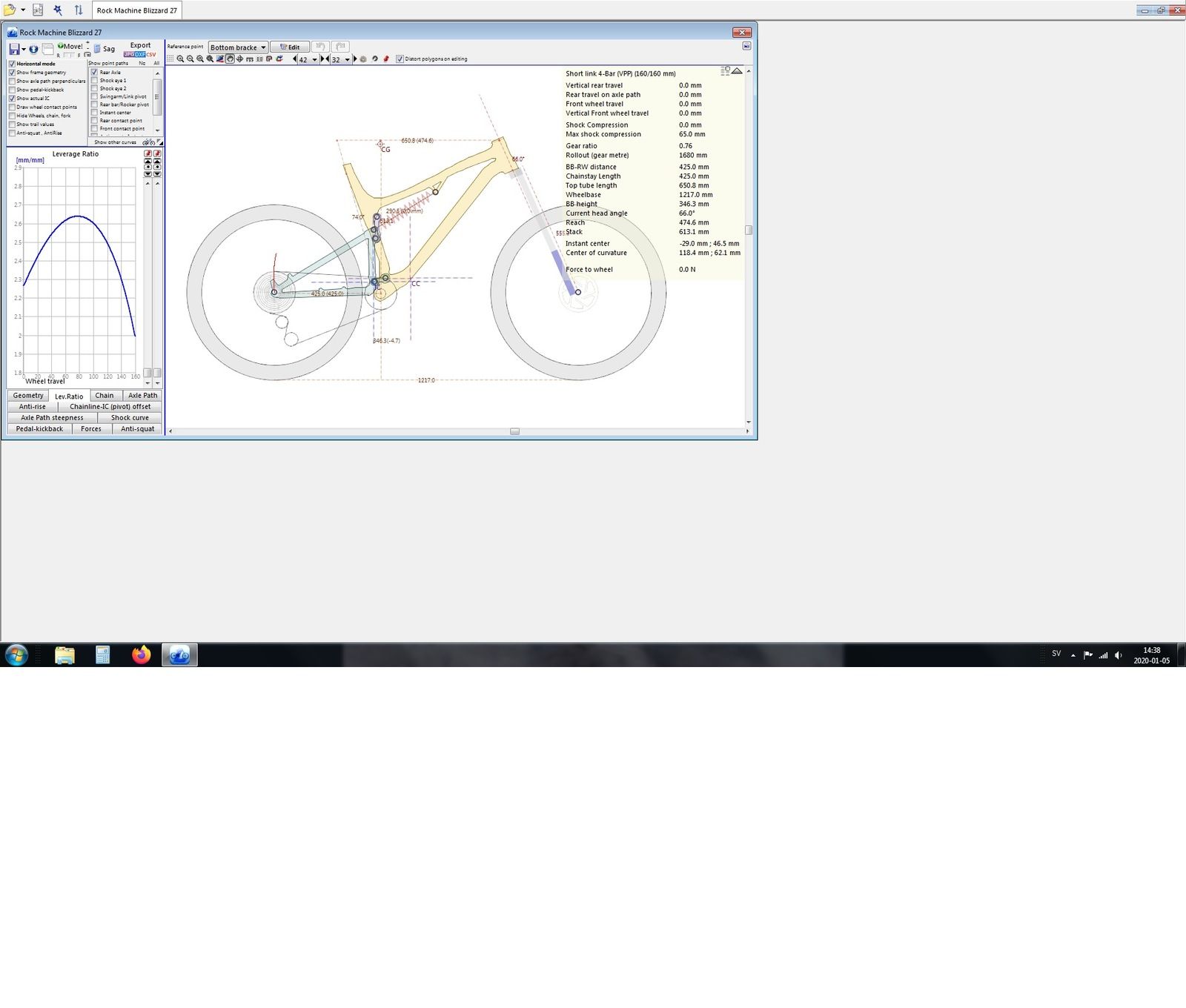Click the zoom in magnifier icon
The height and width of the screenshot is (1008, 1186).
(x=180, y=59)
